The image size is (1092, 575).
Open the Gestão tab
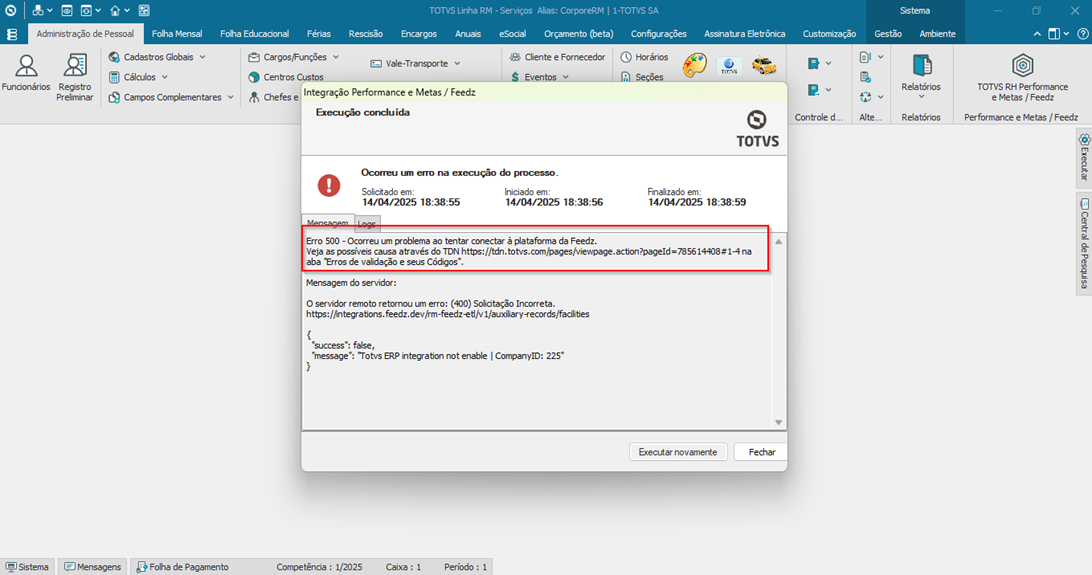888,33
